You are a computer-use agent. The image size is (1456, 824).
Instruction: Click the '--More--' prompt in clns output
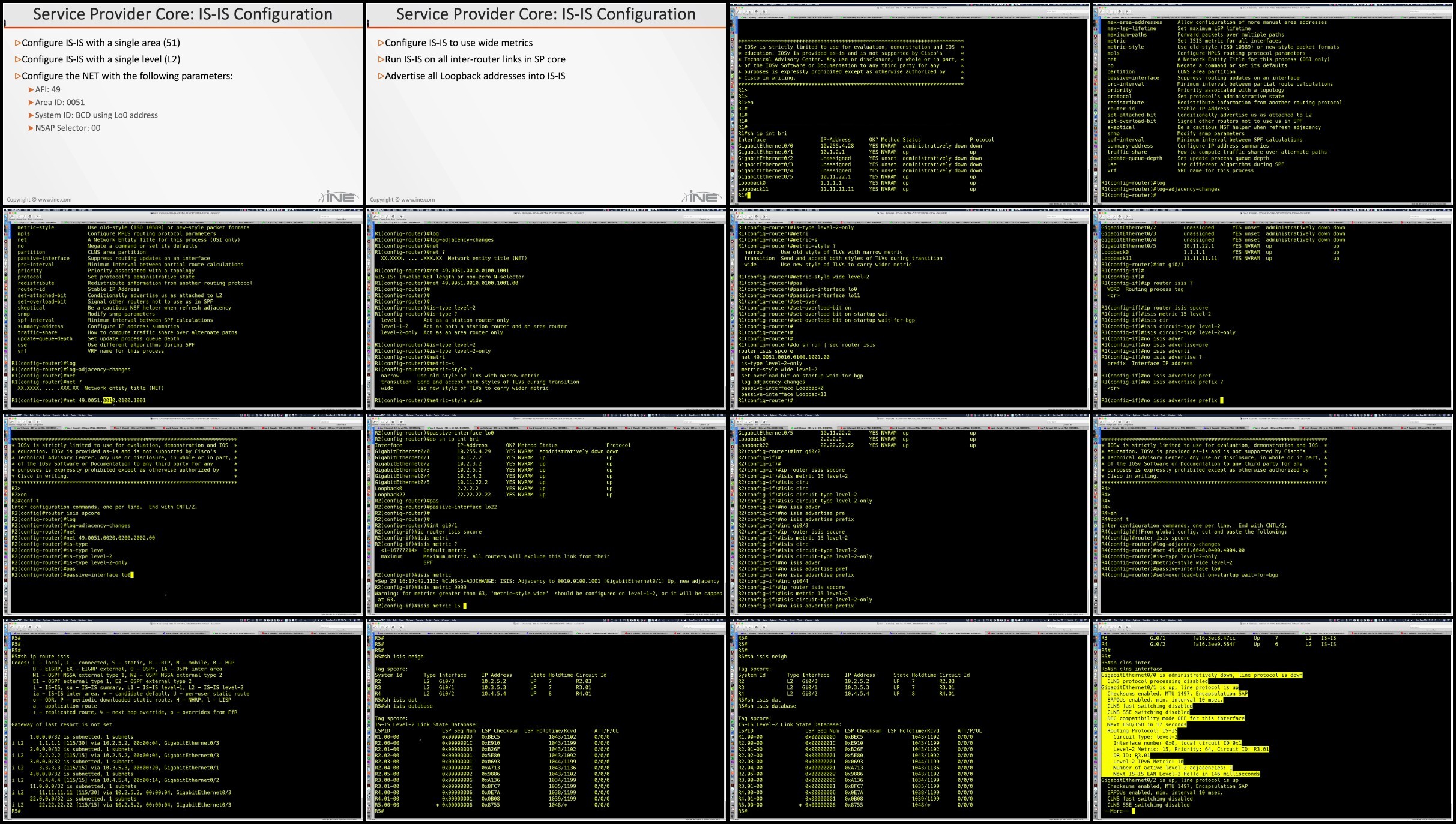pos(1117,811)
